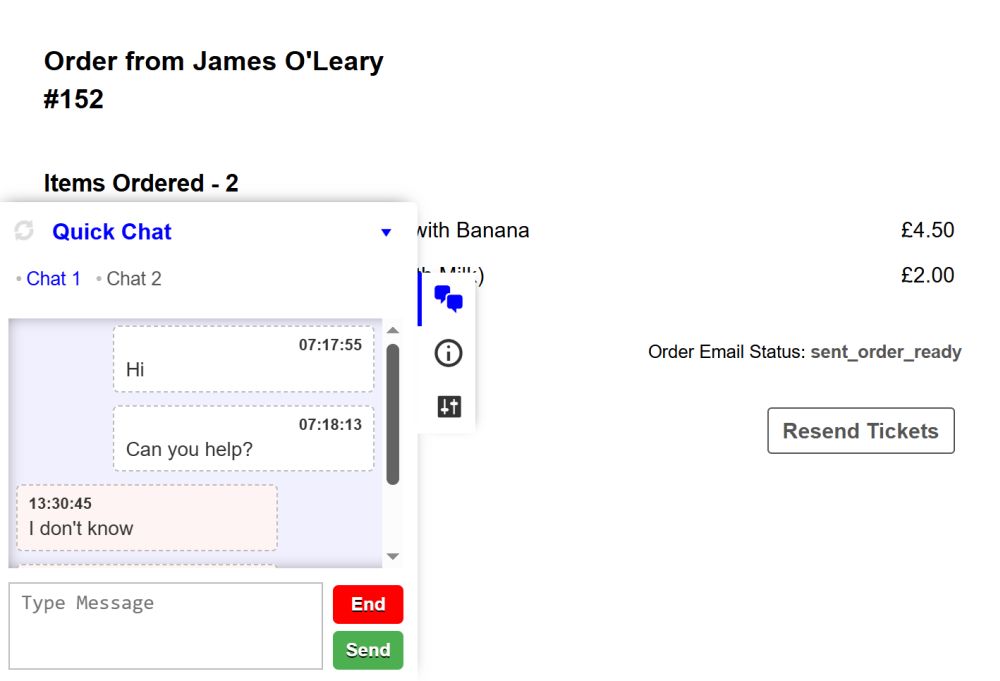This screenshot has width=1000, height=681.
Task: Click the chat scrollbar up arrow
Action: (393, 330)
